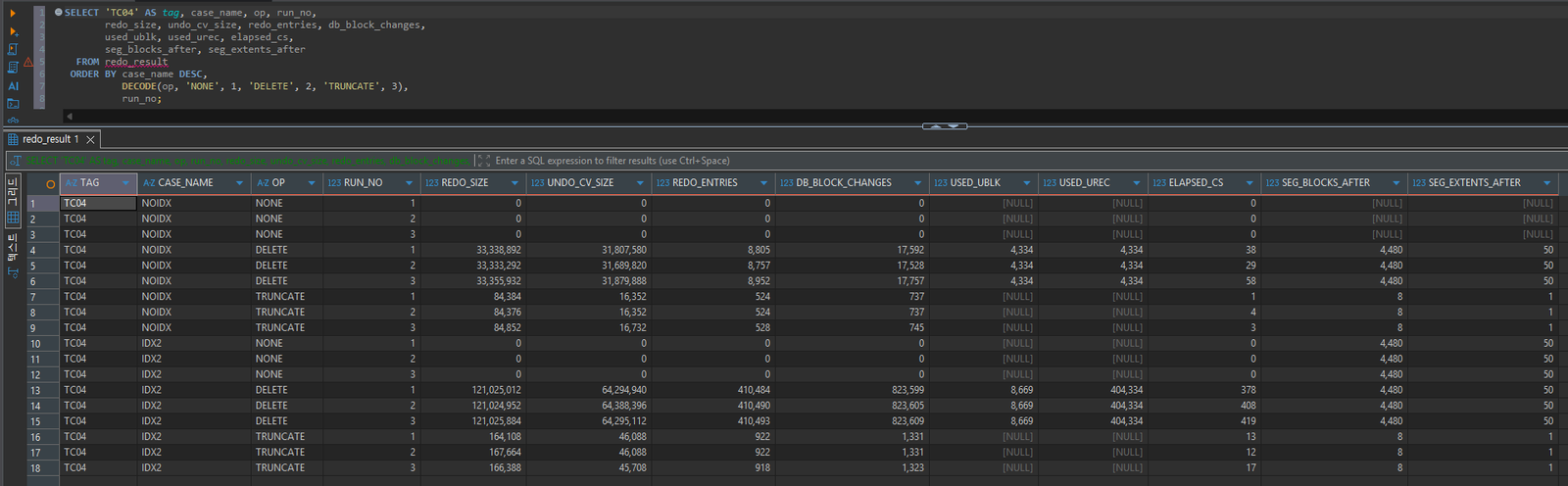Image resolution: width=1568 pixels, height=486 pixels.
Task: Expand the filter panel with the maximize arrows icon
Action: pos(483,161)
